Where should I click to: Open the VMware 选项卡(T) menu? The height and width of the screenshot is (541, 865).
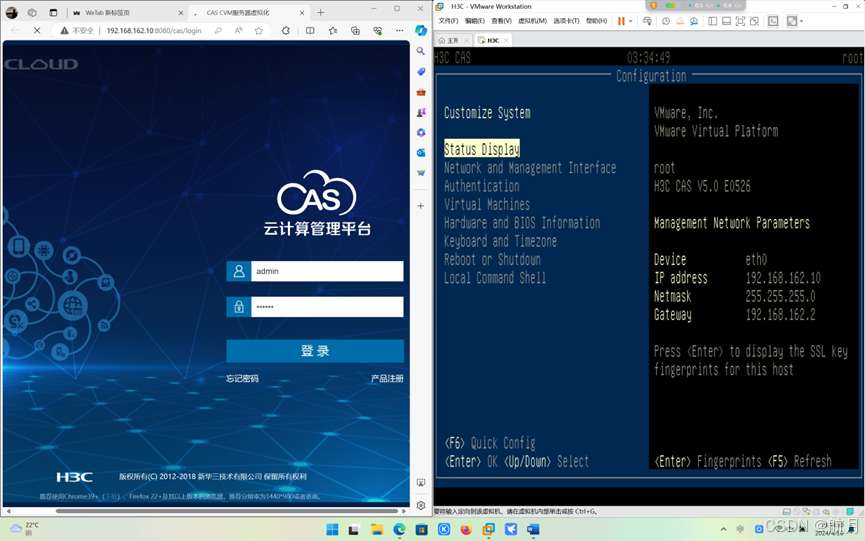566,21
